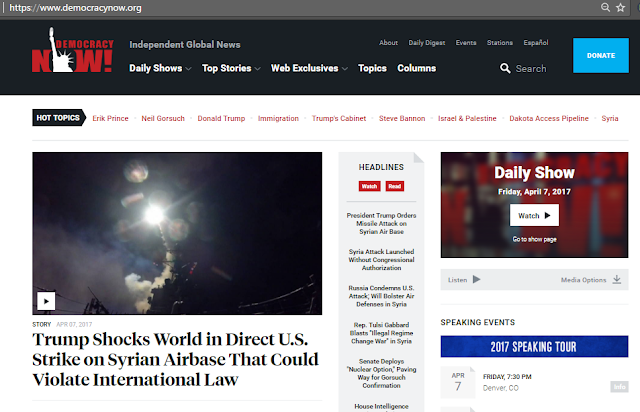Click the Headlines Read button
The image size is (640, 412).
tap(395, 186)
